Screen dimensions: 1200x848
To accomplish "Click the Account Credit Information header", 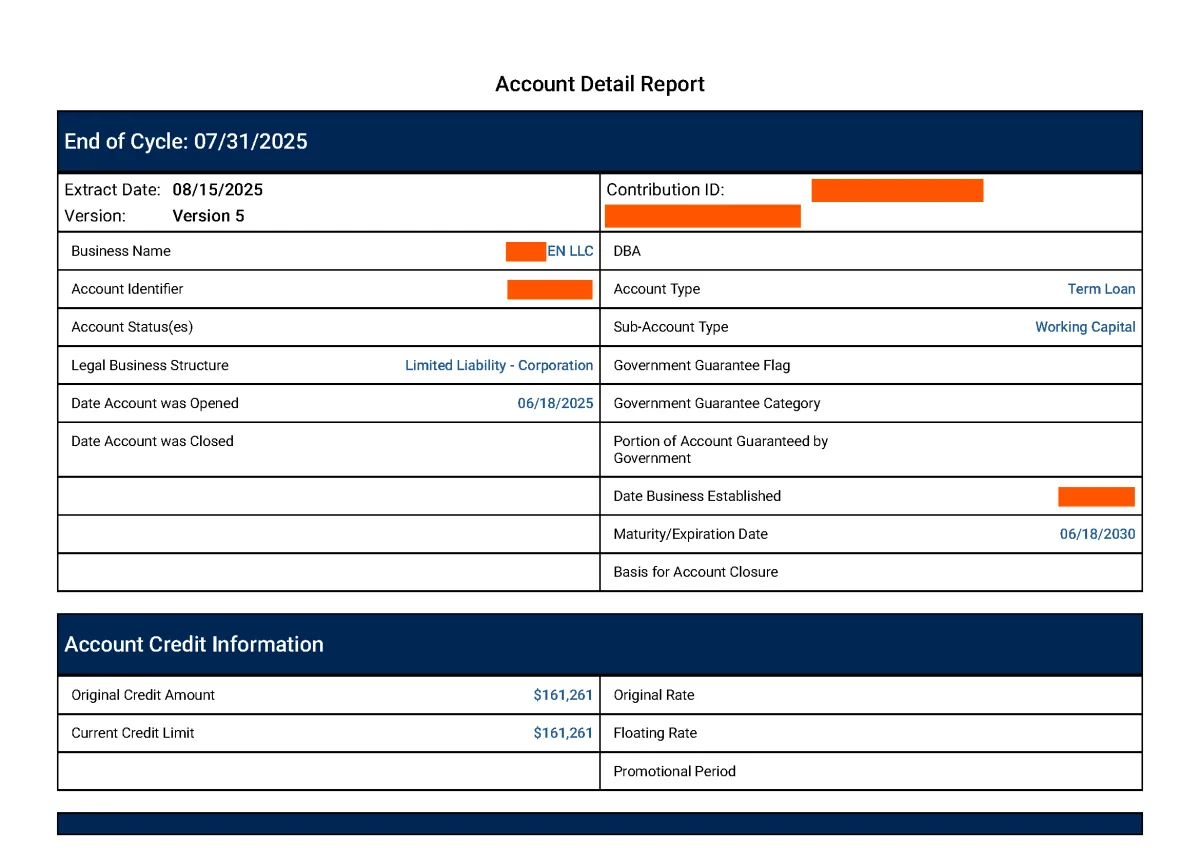I will coord(194,644).
